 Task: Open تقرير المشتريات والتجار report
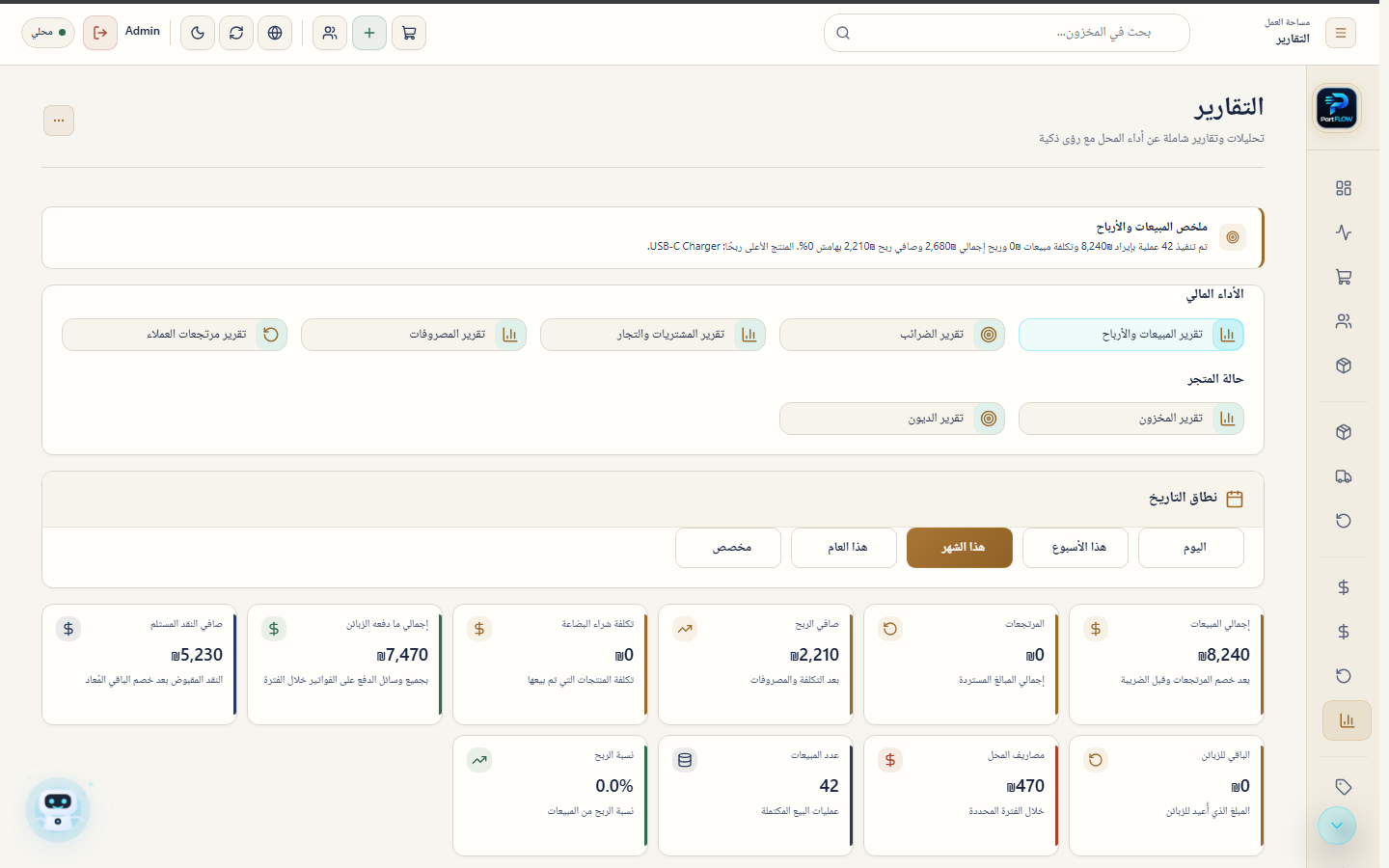tap(653, 335)
